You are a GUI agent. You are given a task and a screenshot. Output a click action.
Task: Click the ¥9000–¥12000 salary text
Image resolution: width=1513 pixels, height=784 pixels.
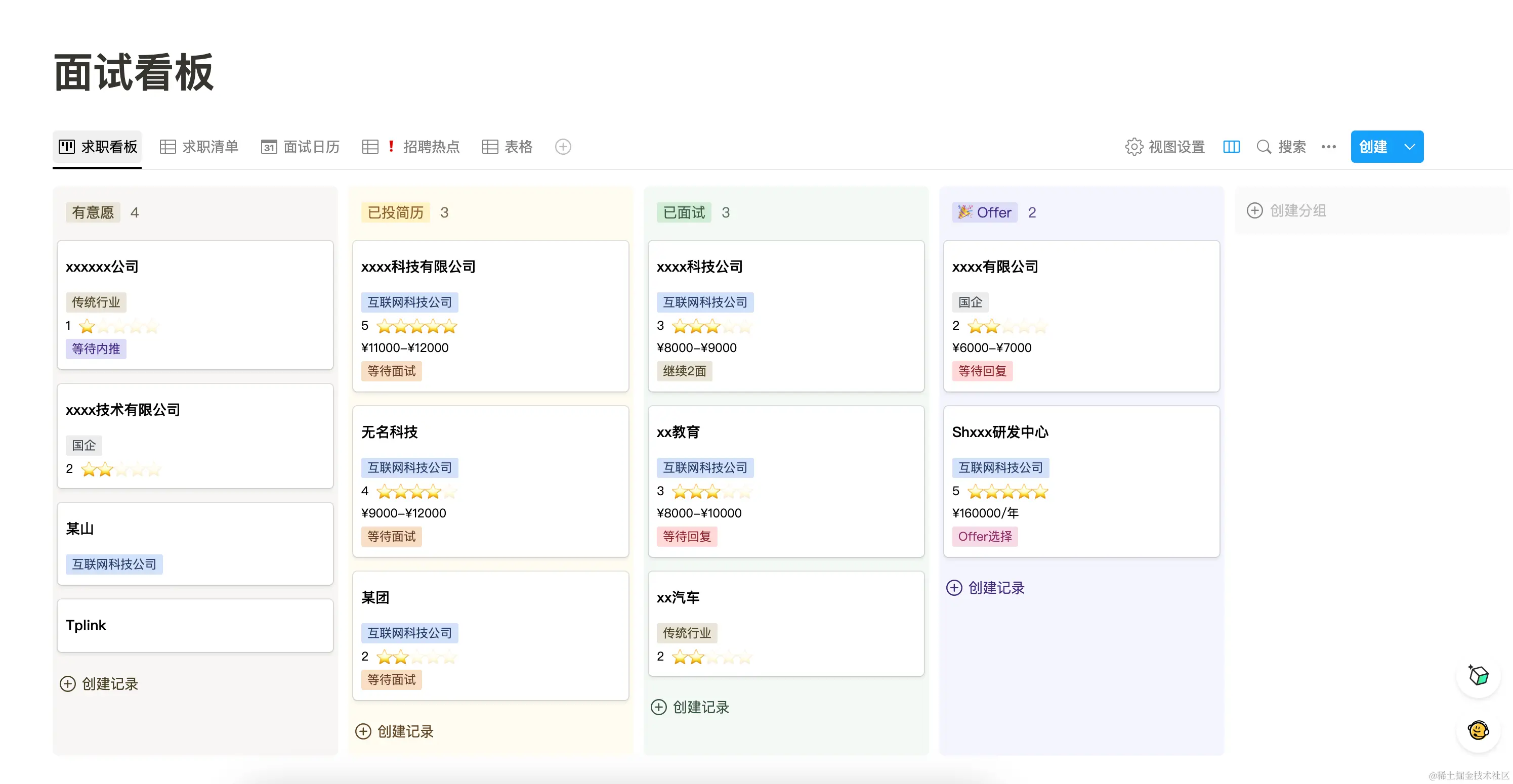pos(403,513)
